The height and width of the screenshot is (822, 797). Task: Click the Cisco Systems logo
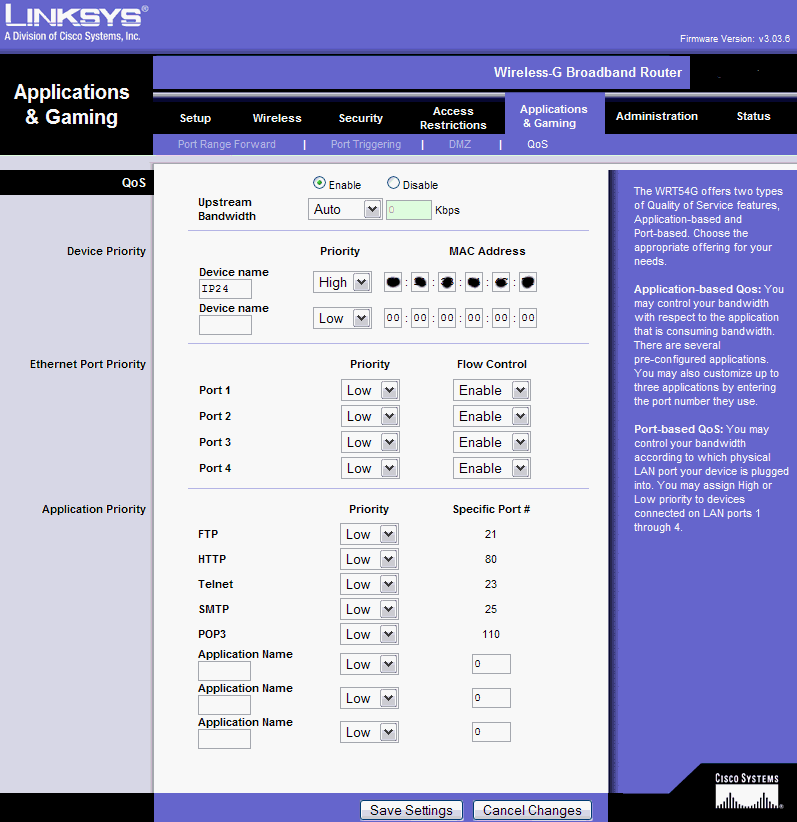[748, 791]
